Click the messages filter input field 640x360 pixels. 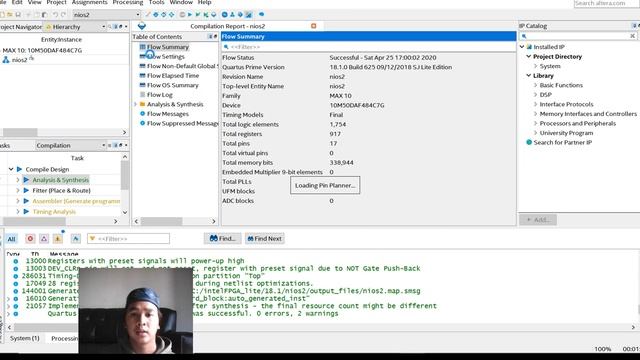pos(128,238)
